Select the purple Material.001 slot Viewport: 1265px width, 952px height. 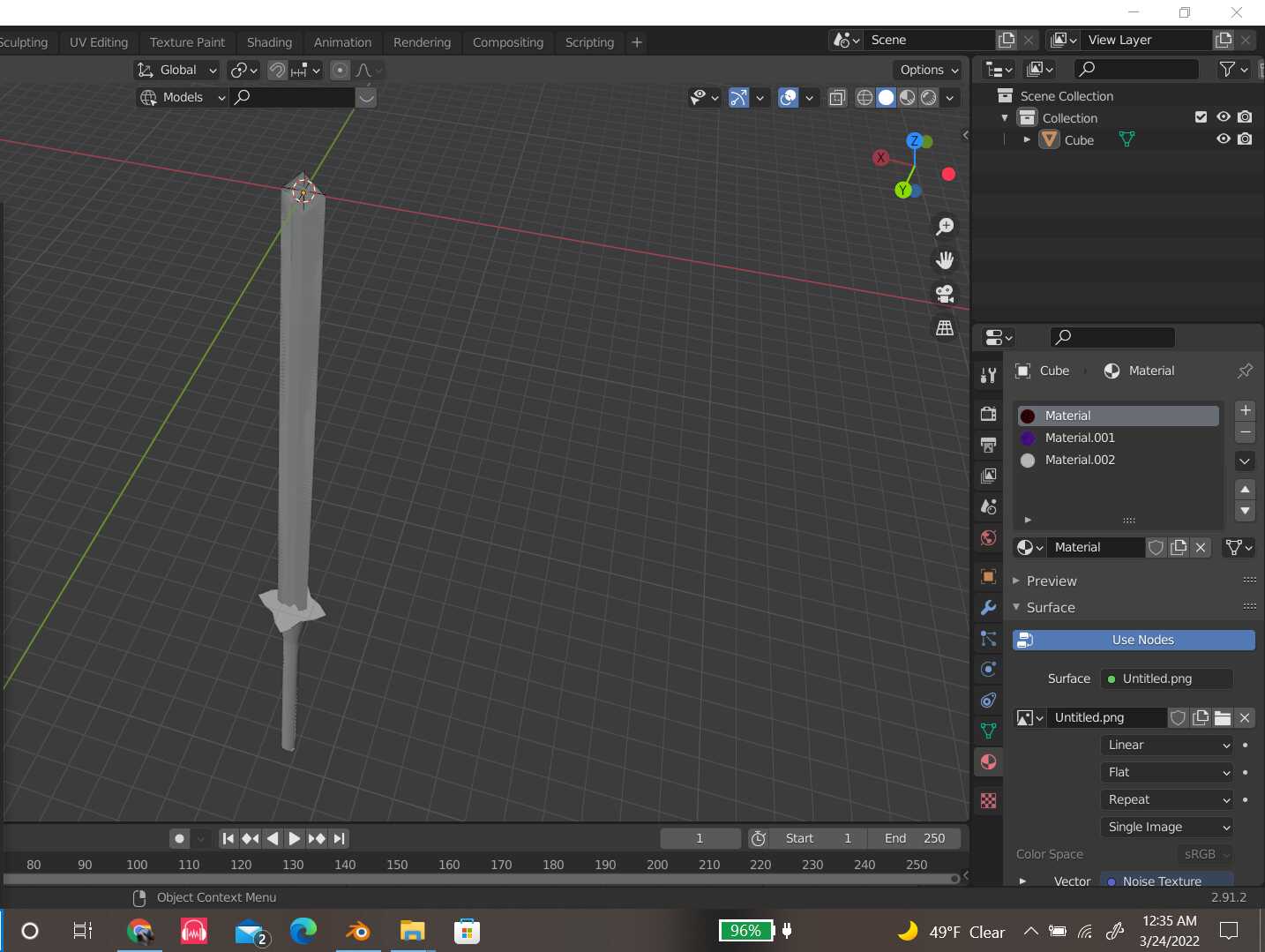coord(1079,438)
